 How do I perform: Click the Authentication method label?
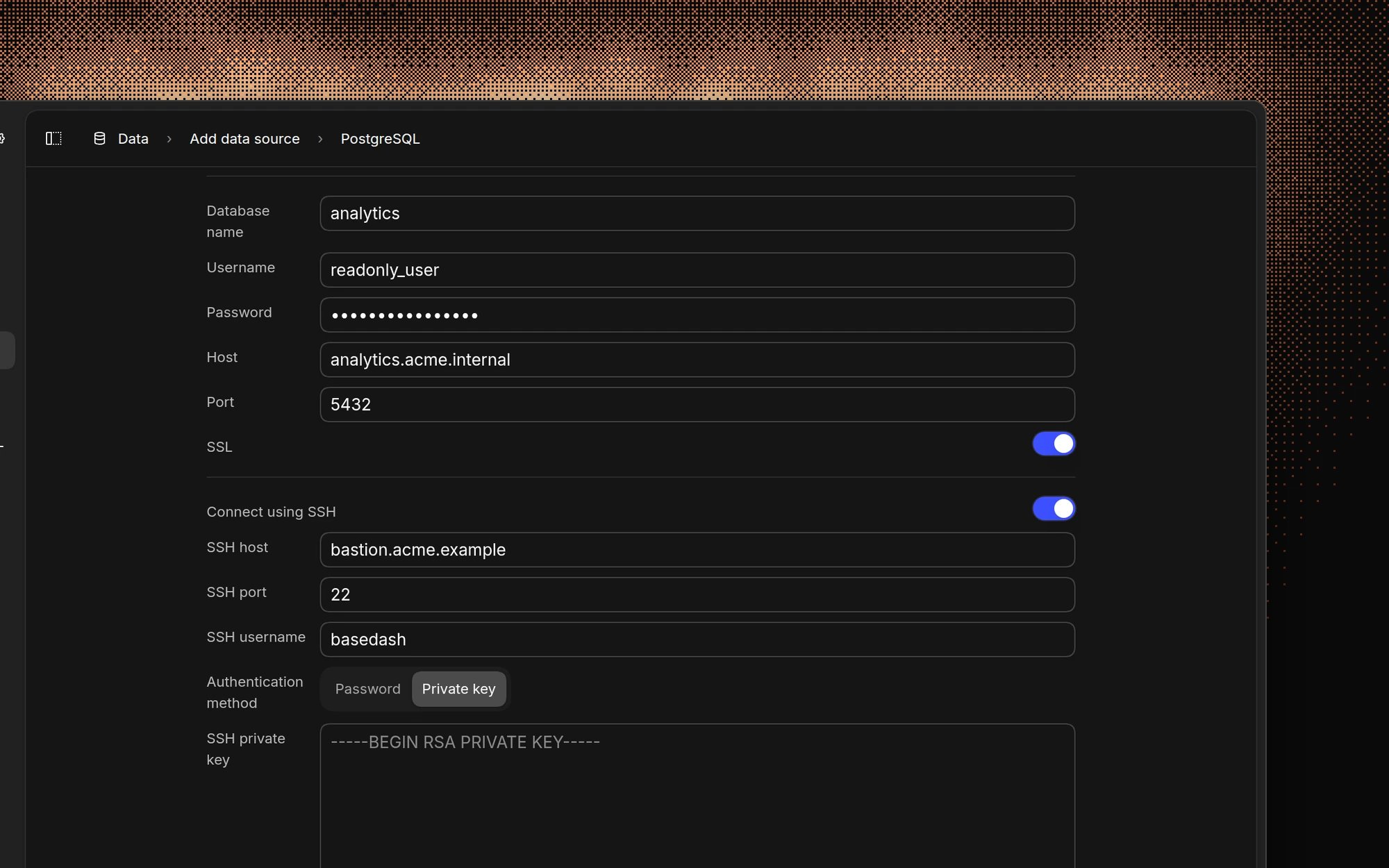point(255,692)
